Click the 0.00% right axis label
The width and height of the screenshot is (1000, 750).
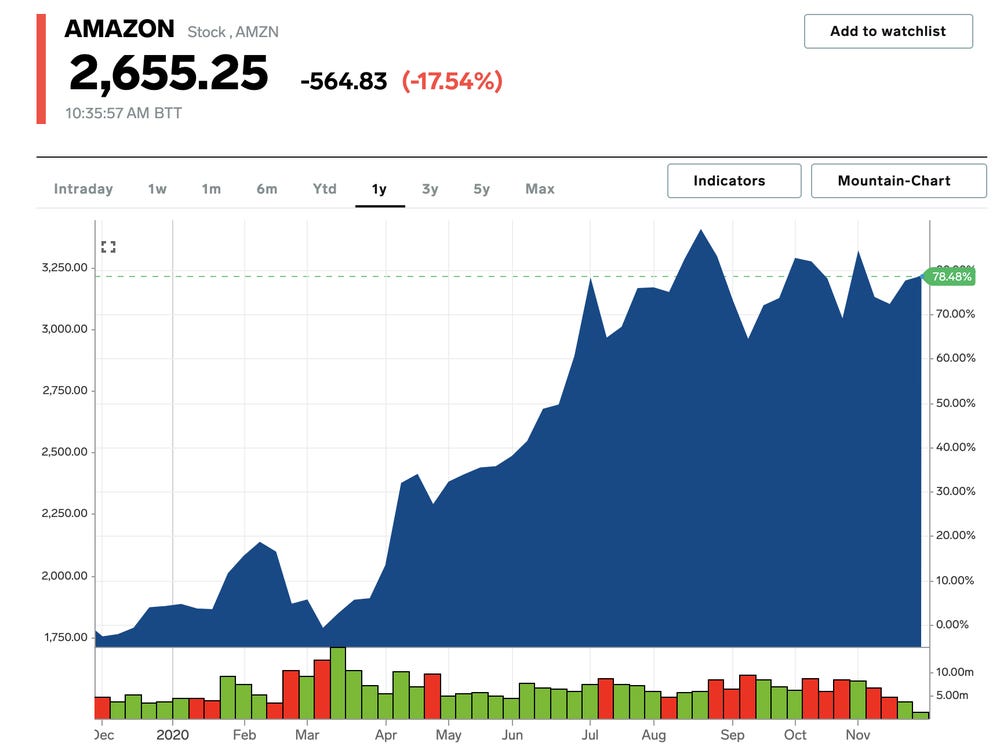pos(952,624)
